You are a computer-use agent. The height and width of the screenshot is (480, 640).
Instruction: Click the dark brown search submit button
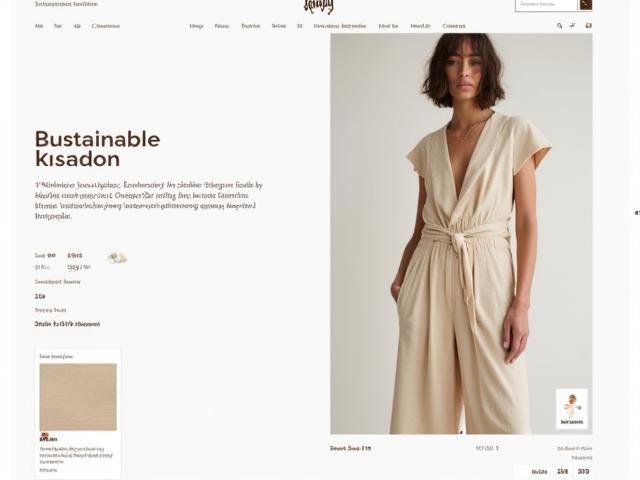[586, 5]
